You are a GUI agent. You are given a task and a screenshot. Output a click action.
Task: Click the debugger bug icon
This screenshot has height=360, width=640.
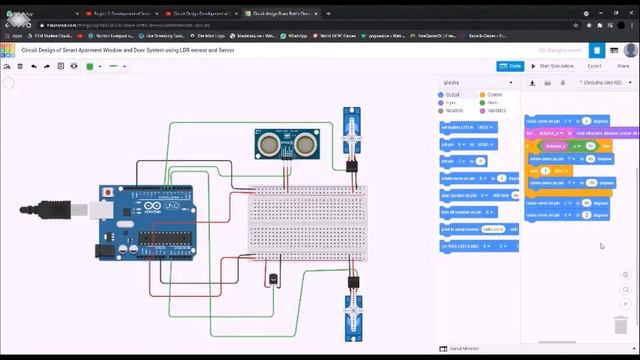pyautogui.click(x=563, y=83)
